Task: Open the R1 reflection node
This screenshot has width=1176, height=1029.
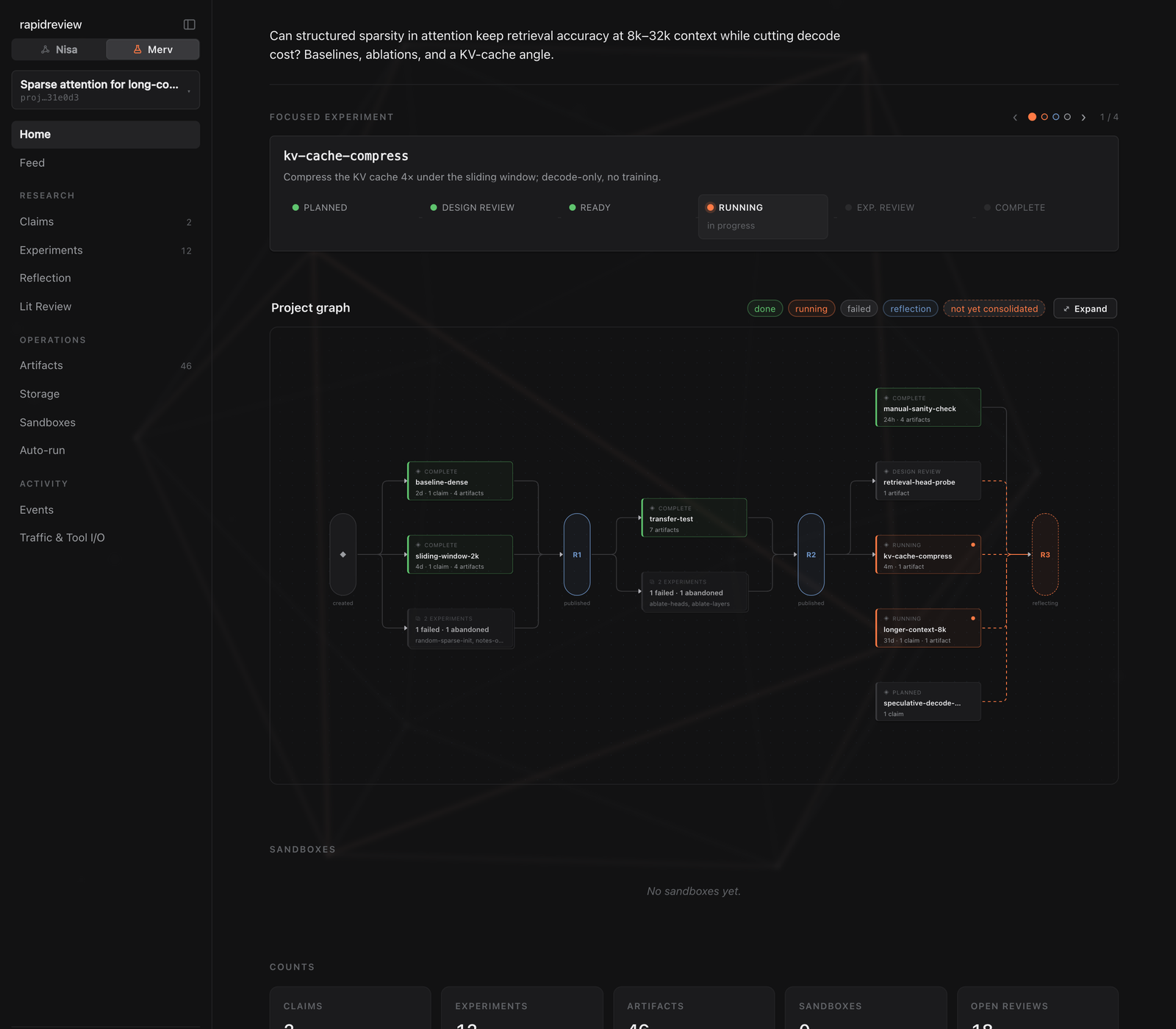Action: click(577, 554)
